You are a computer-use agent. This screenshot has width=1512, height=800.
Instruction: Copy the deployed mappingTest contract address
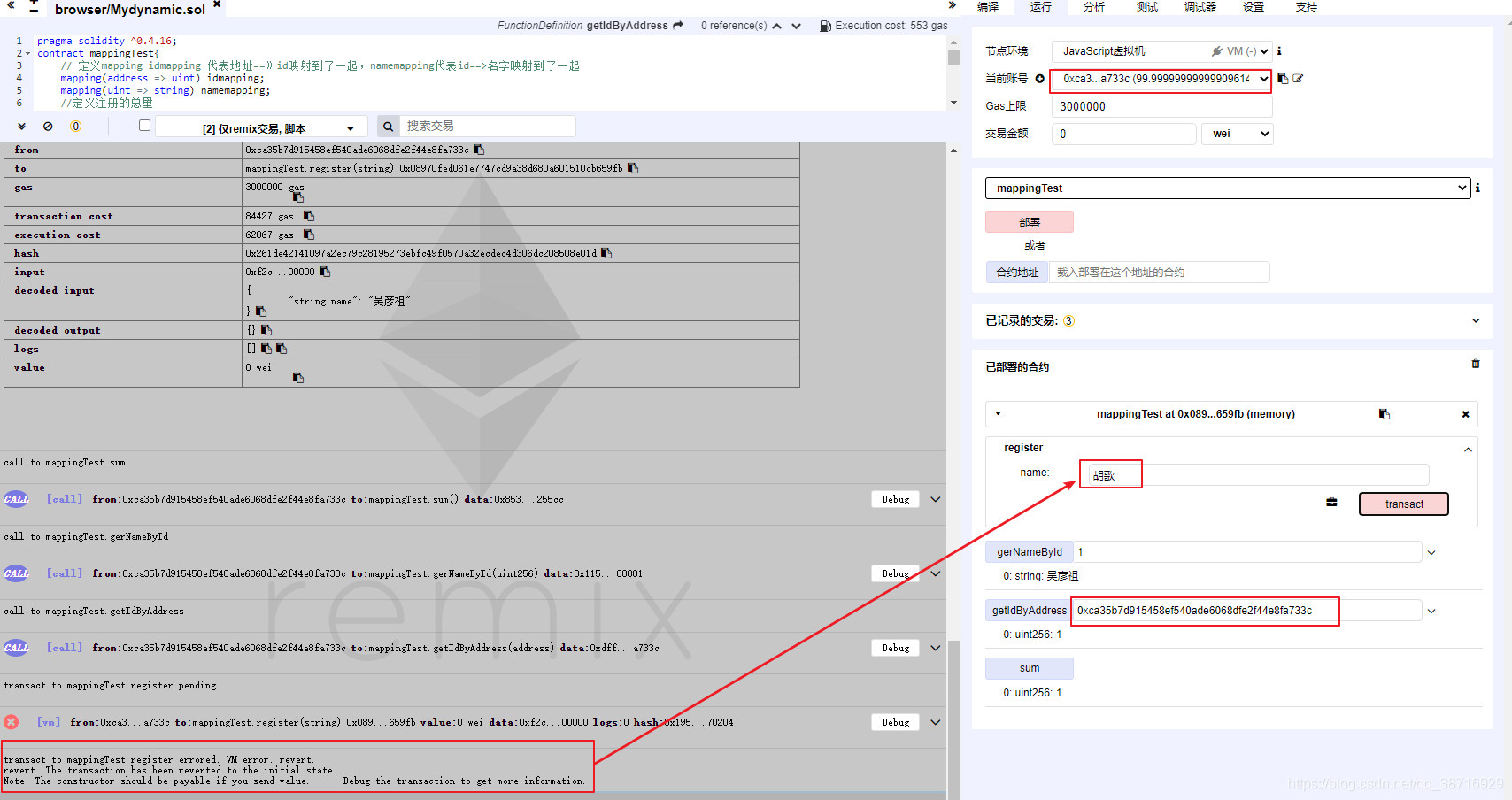pyautogui.click(x=1385, y=414)
